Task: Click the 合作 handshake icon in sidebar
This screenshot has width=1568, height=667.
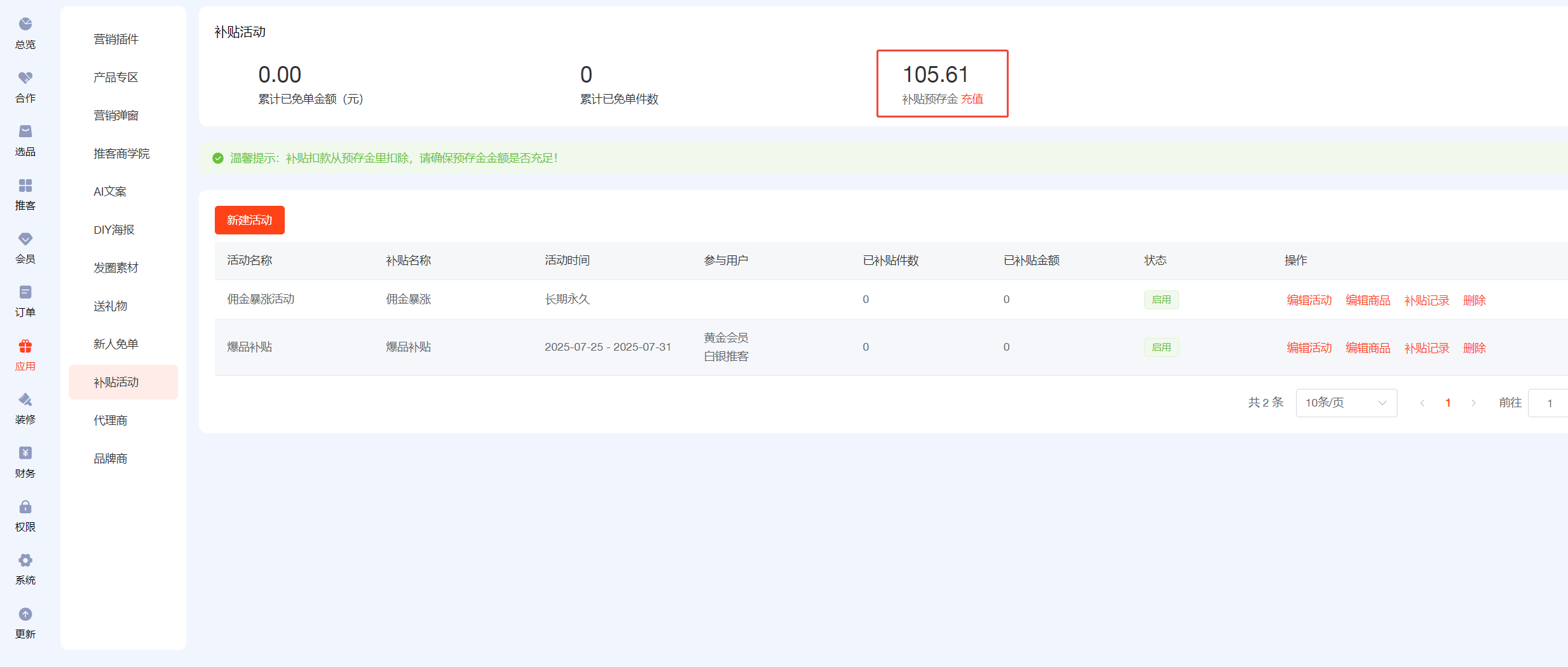Action: coord(25,77)
